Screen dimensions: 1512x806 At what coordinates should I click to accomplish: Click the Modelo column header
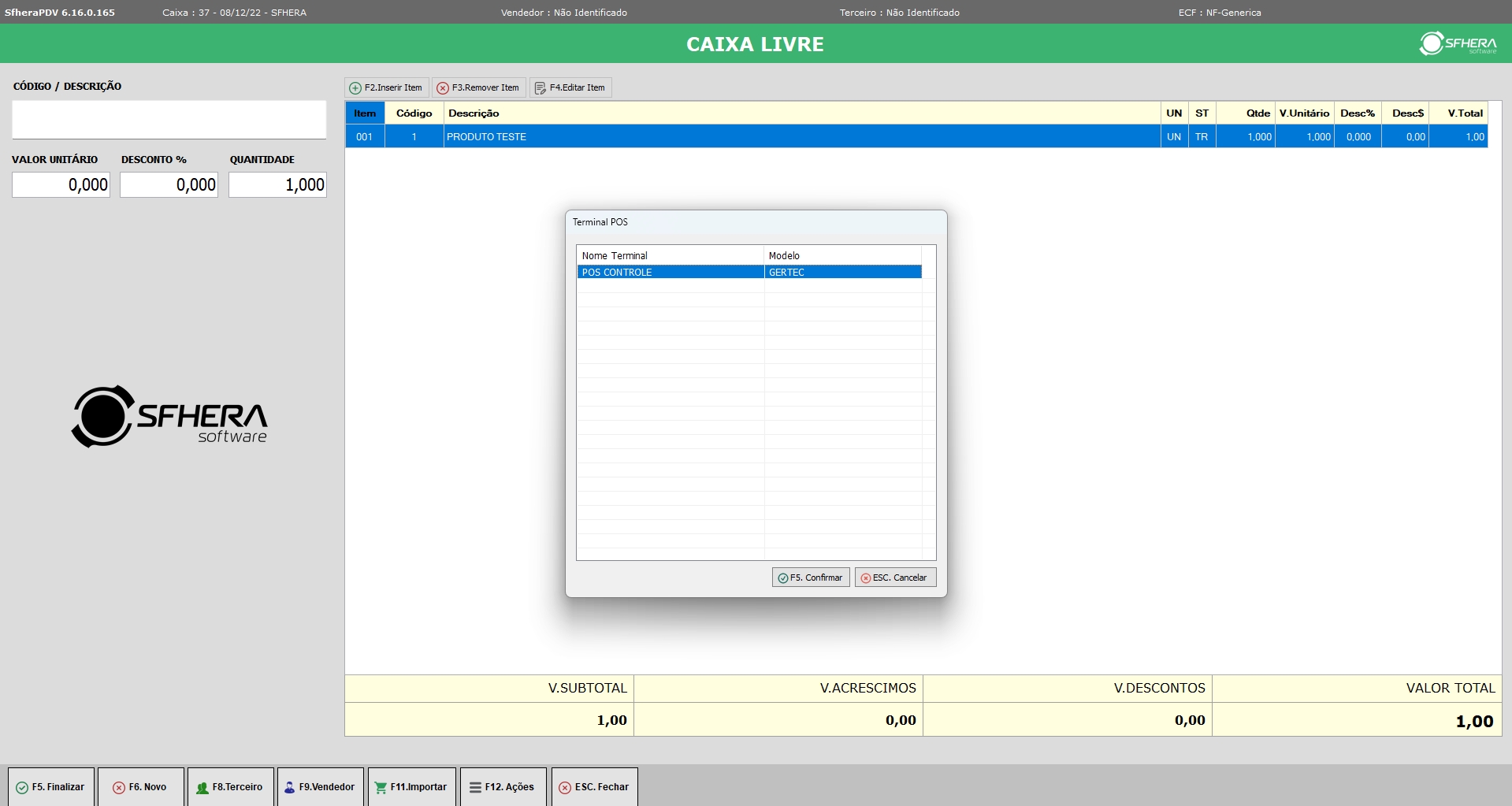841,256
